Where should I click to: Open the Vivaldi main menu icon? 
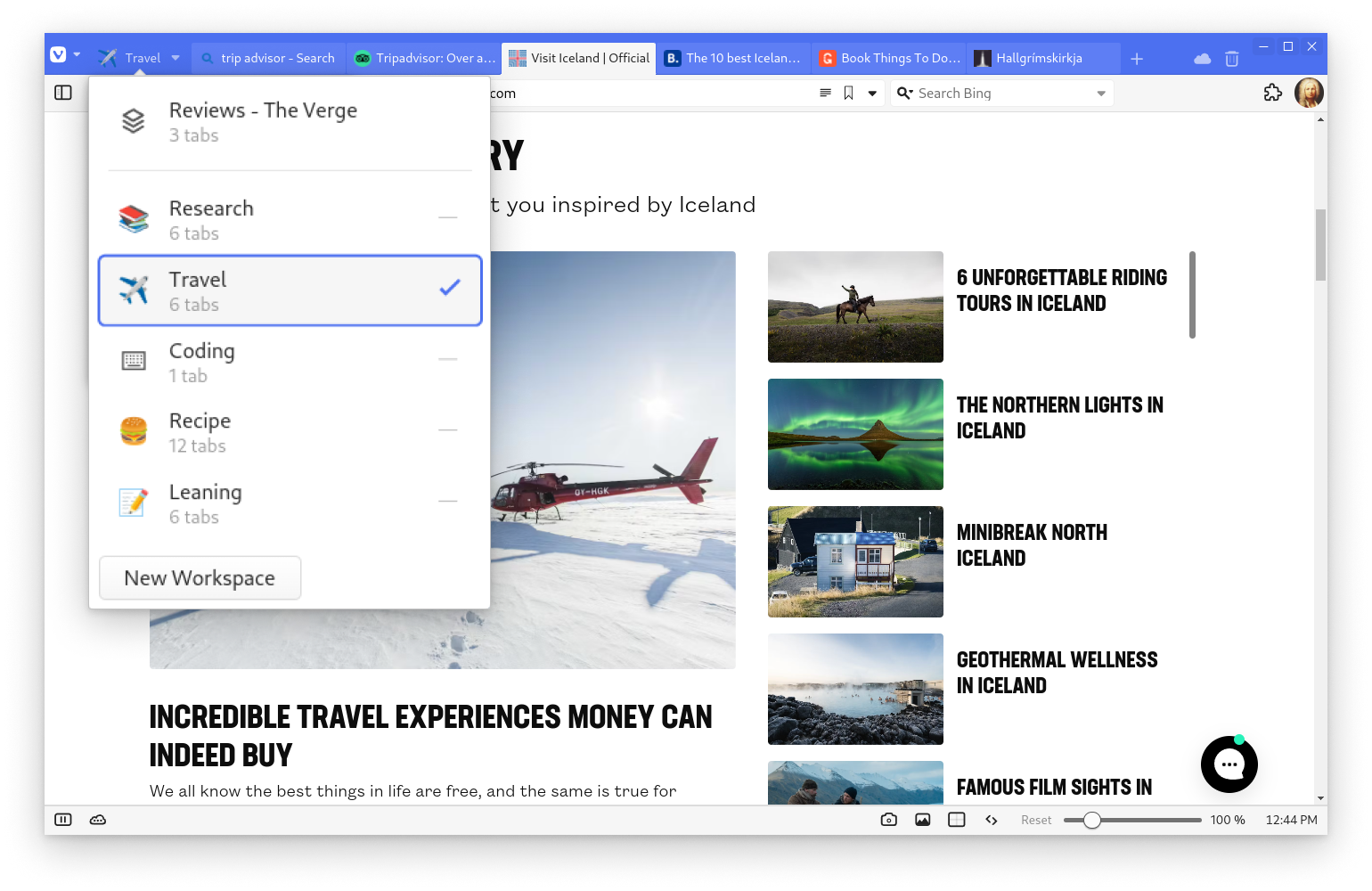click(59, 55)
